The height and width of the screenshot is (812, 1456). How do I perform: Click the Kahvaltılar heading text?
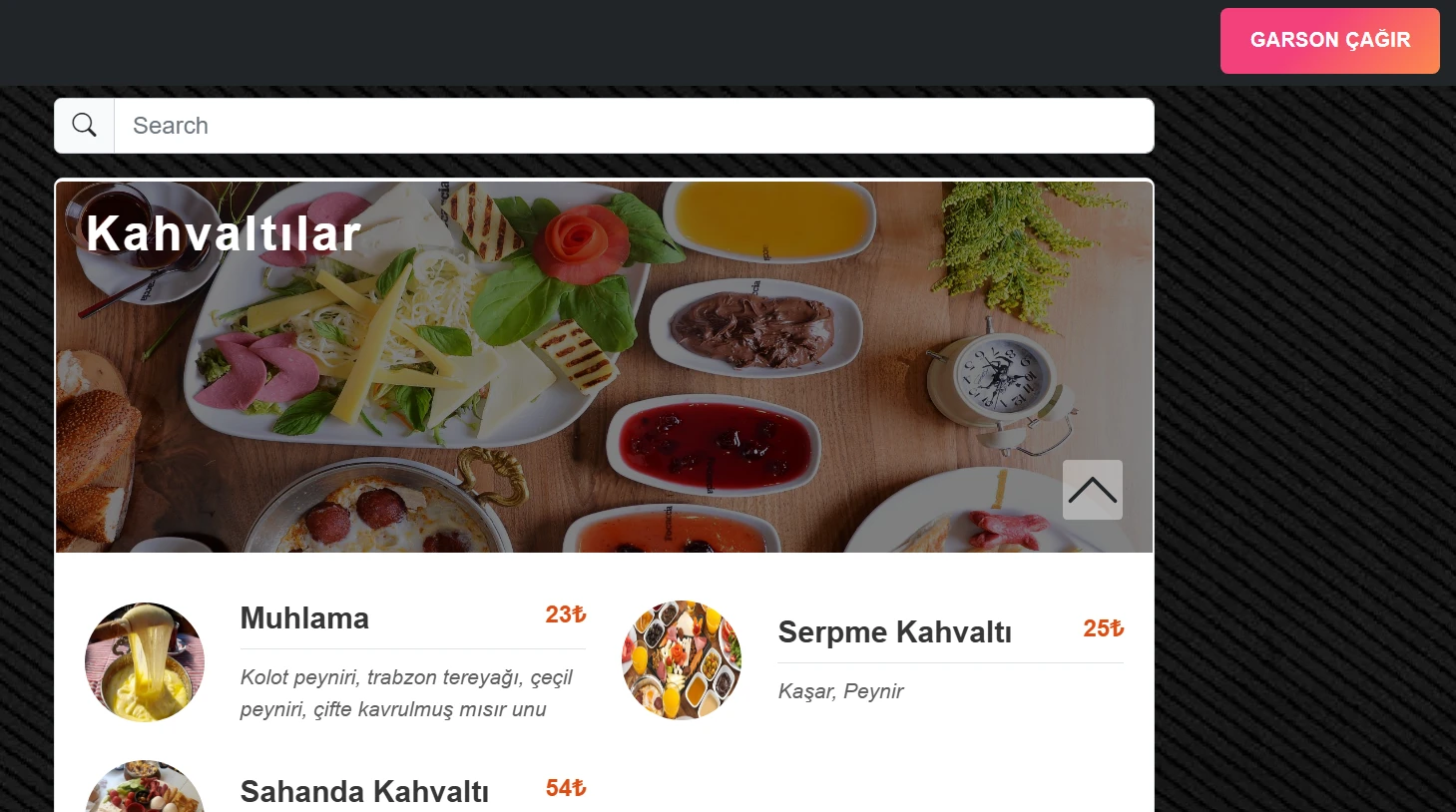pyautogui.click(x=224, y=234)
